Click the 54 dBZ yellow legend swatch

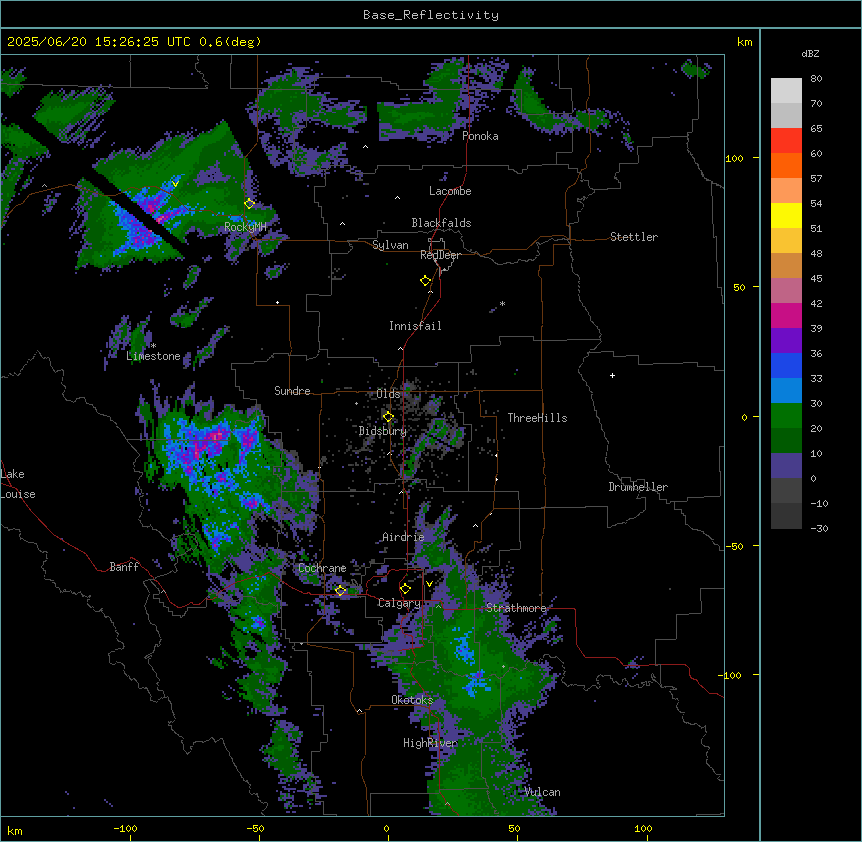coord(786,215)
